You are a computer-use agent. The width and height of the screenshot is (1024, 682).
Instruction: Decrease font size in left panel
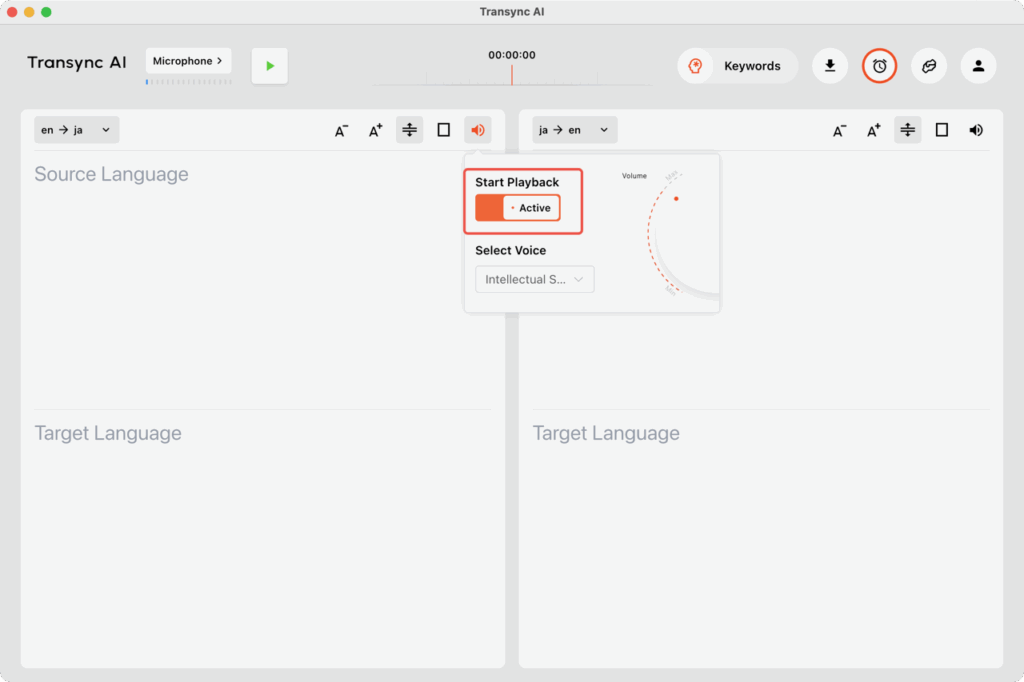click(x=341, y=130)
